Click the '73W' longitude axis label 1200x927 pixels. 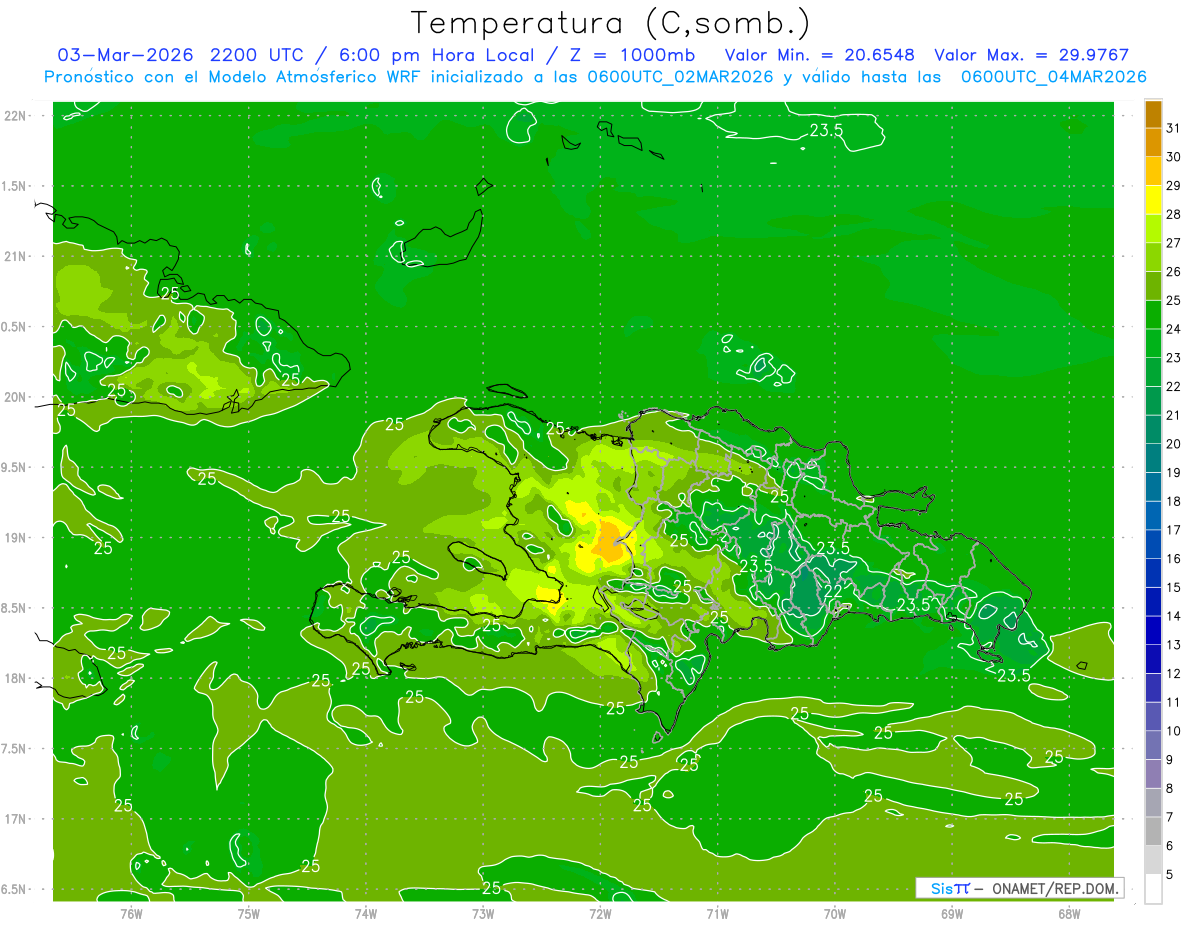tap(483, 913)
